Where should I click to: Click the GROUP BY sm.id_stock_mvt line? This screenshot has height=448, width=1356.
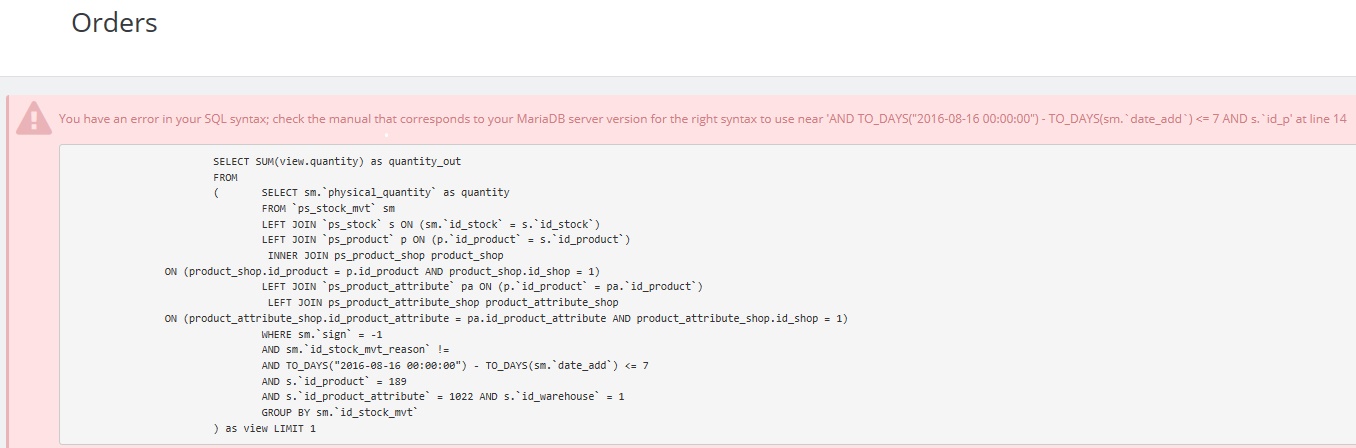340,412
